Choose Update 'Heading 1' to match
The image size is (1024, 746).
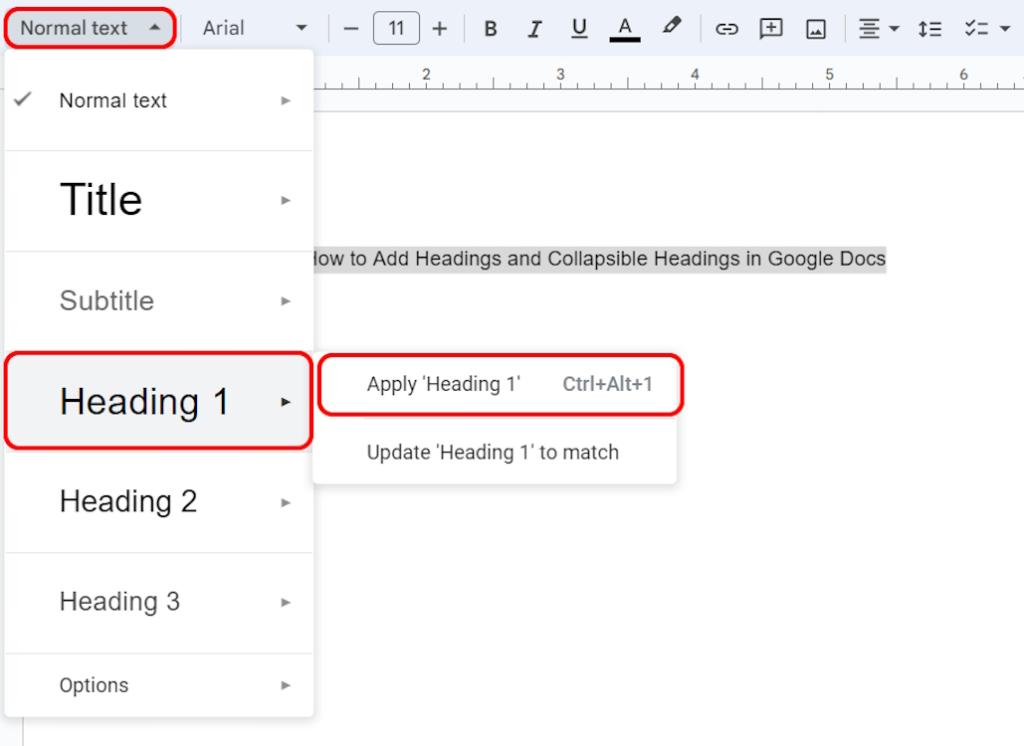pyautogui.click(x=495, y=452)
